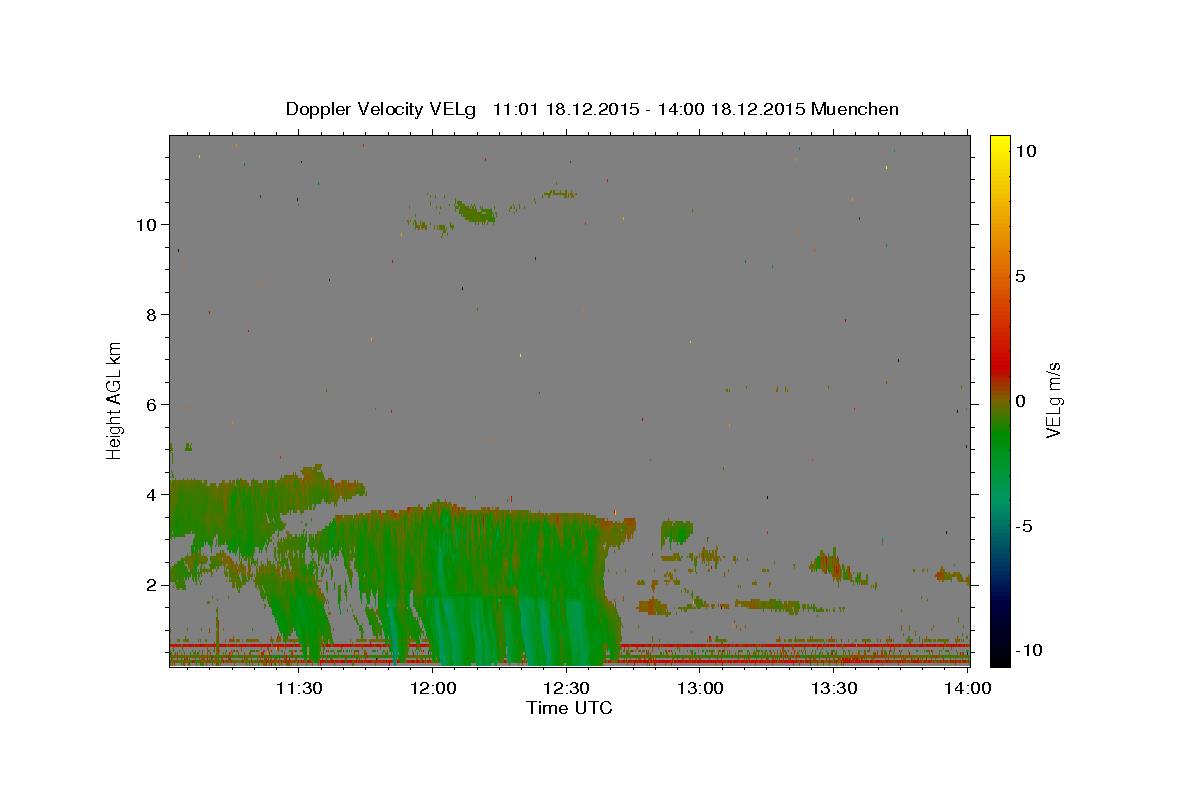This screenshot has height=800, width=1200.
Task: Select the 13:00 time tick label
Action: click(700, 688)
